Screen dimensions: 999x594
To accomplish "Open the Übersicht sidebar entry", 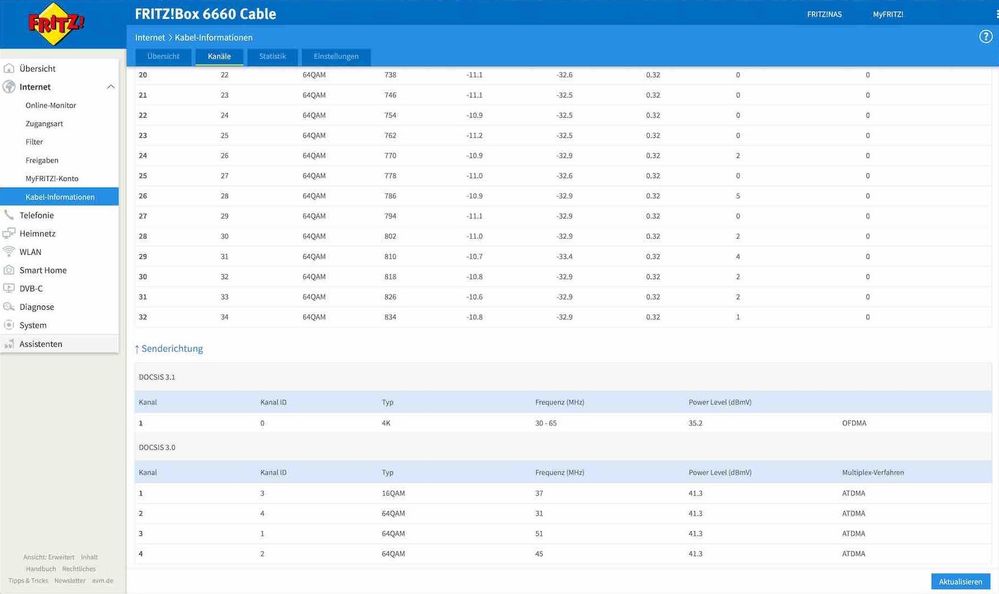I will (37, 69).
